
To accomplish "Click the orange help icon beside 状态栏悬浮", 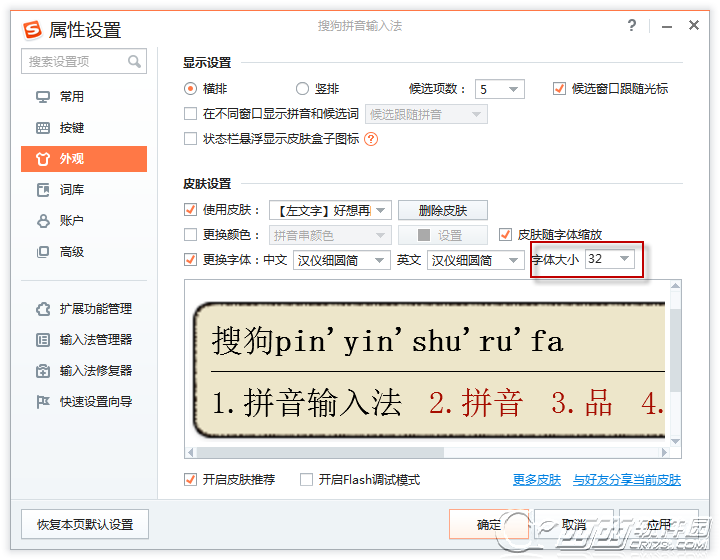I will [371, 139].
